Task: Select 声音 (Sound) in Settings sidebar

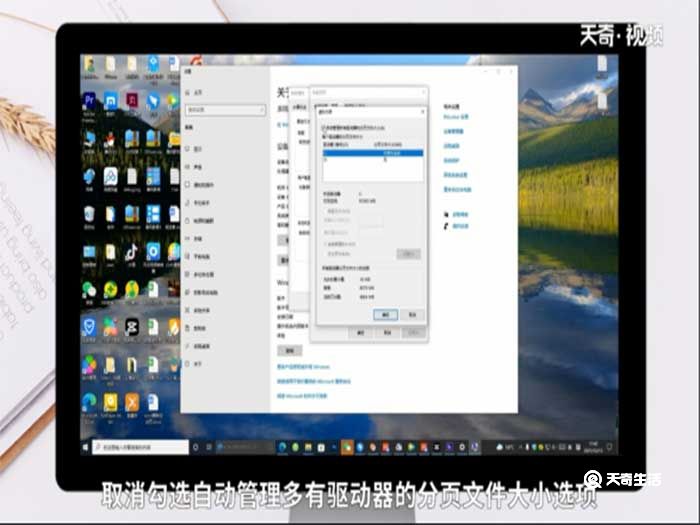Action: pyautogui.click(x=198, y=167)
